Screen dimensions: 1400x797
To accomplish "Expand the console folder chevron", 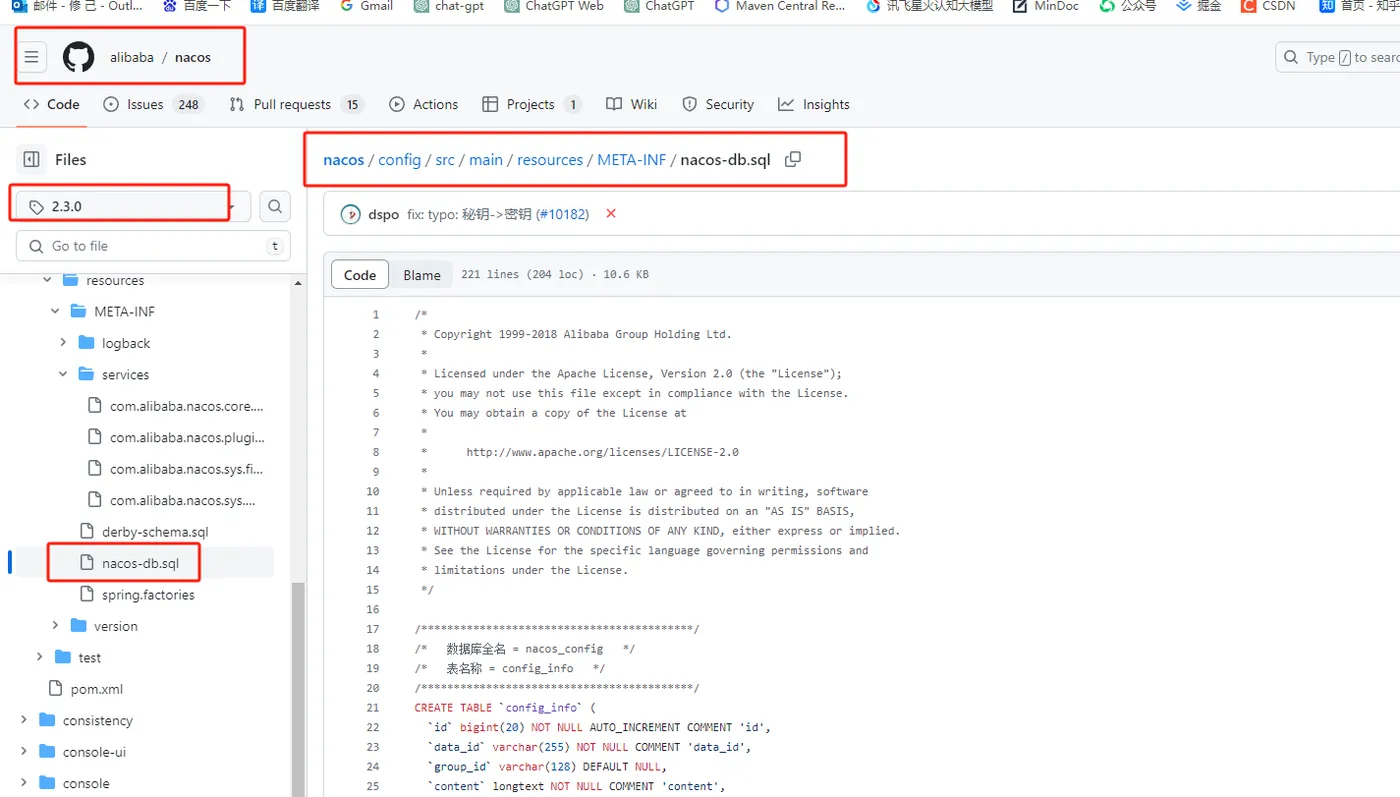I will click(x=23, y=783).
